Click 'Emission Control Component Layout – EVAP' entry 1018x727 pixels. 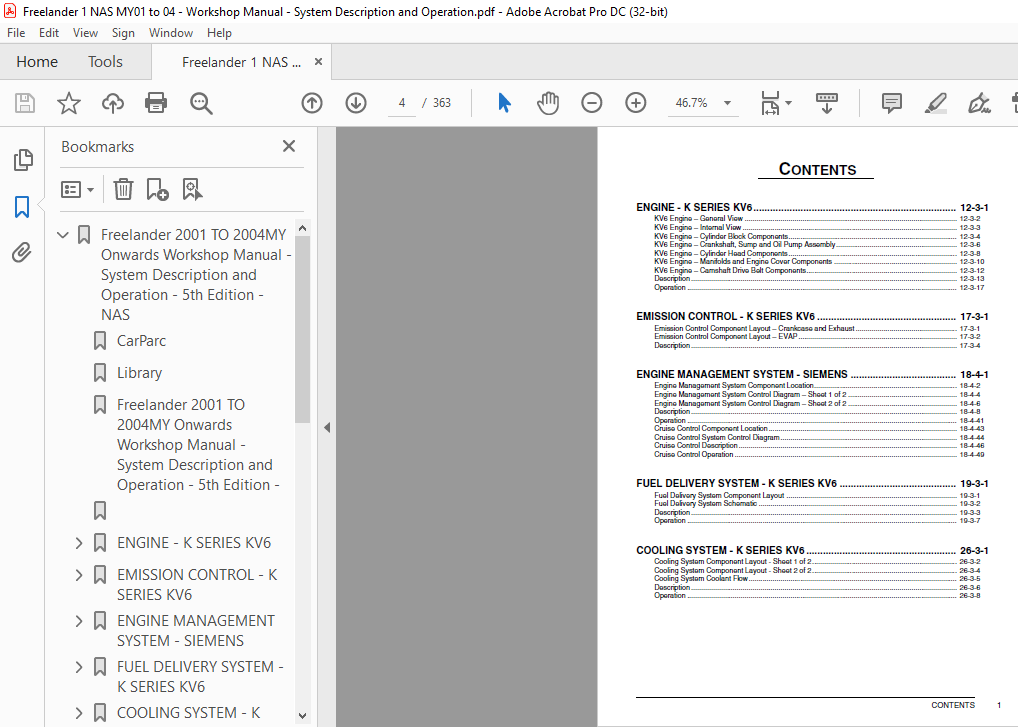tap(725, 337)
